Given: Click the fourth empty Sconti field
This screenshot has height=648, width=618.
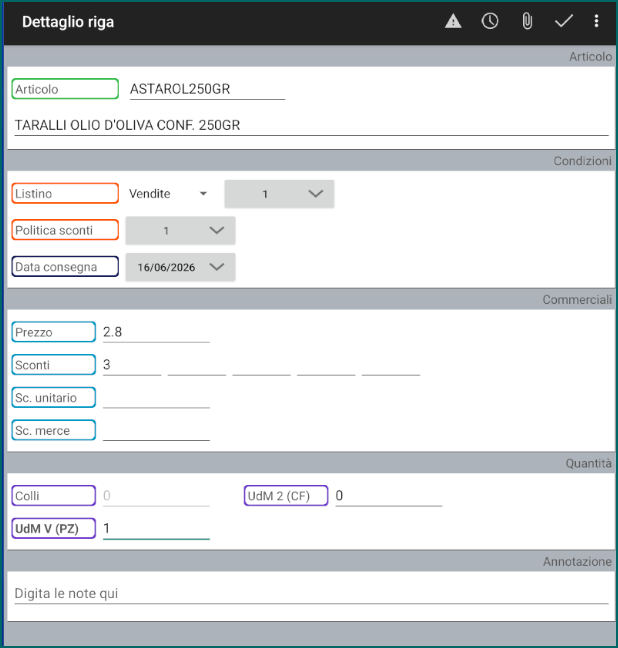Looking at the screenshot, I should [326, 365].
